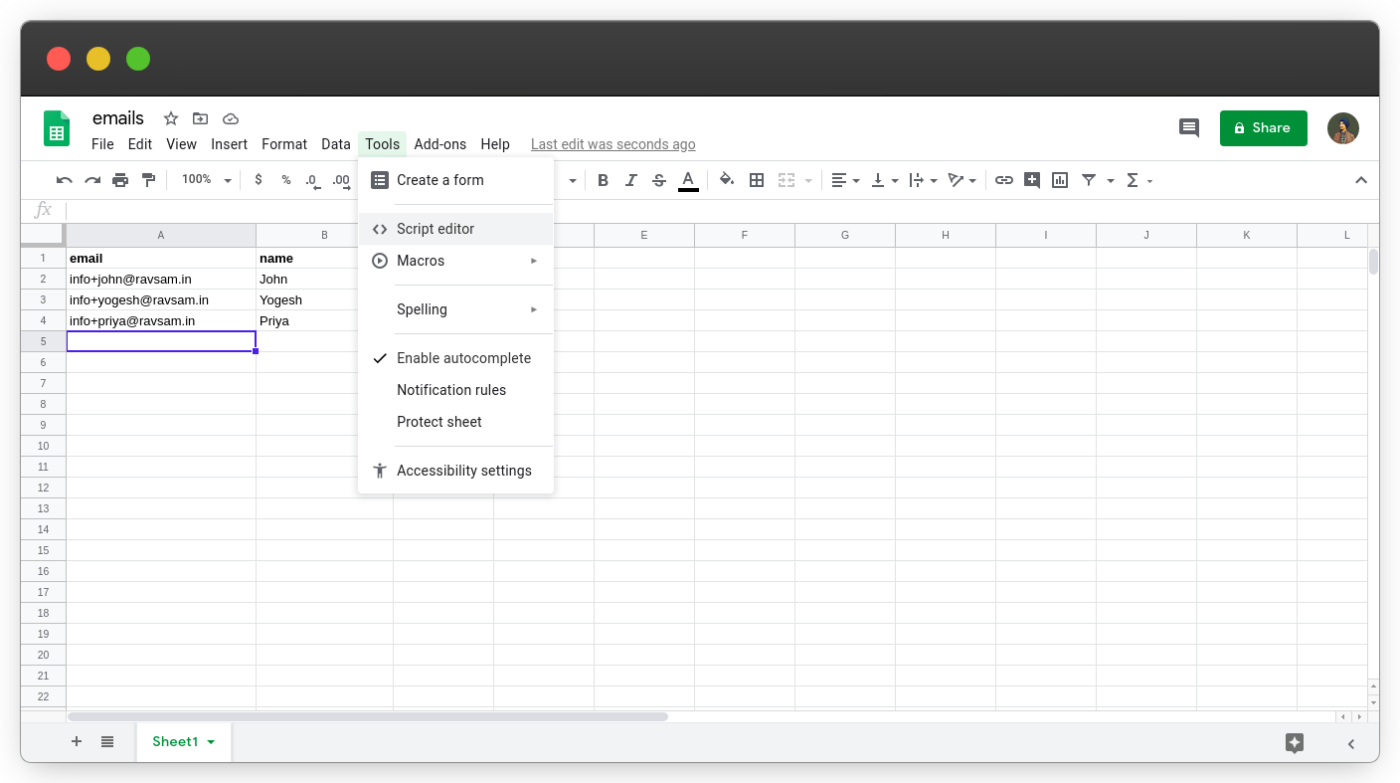Screen dimensions: 1400x783
Task: Click the Share button
Action: point(1263,128)
